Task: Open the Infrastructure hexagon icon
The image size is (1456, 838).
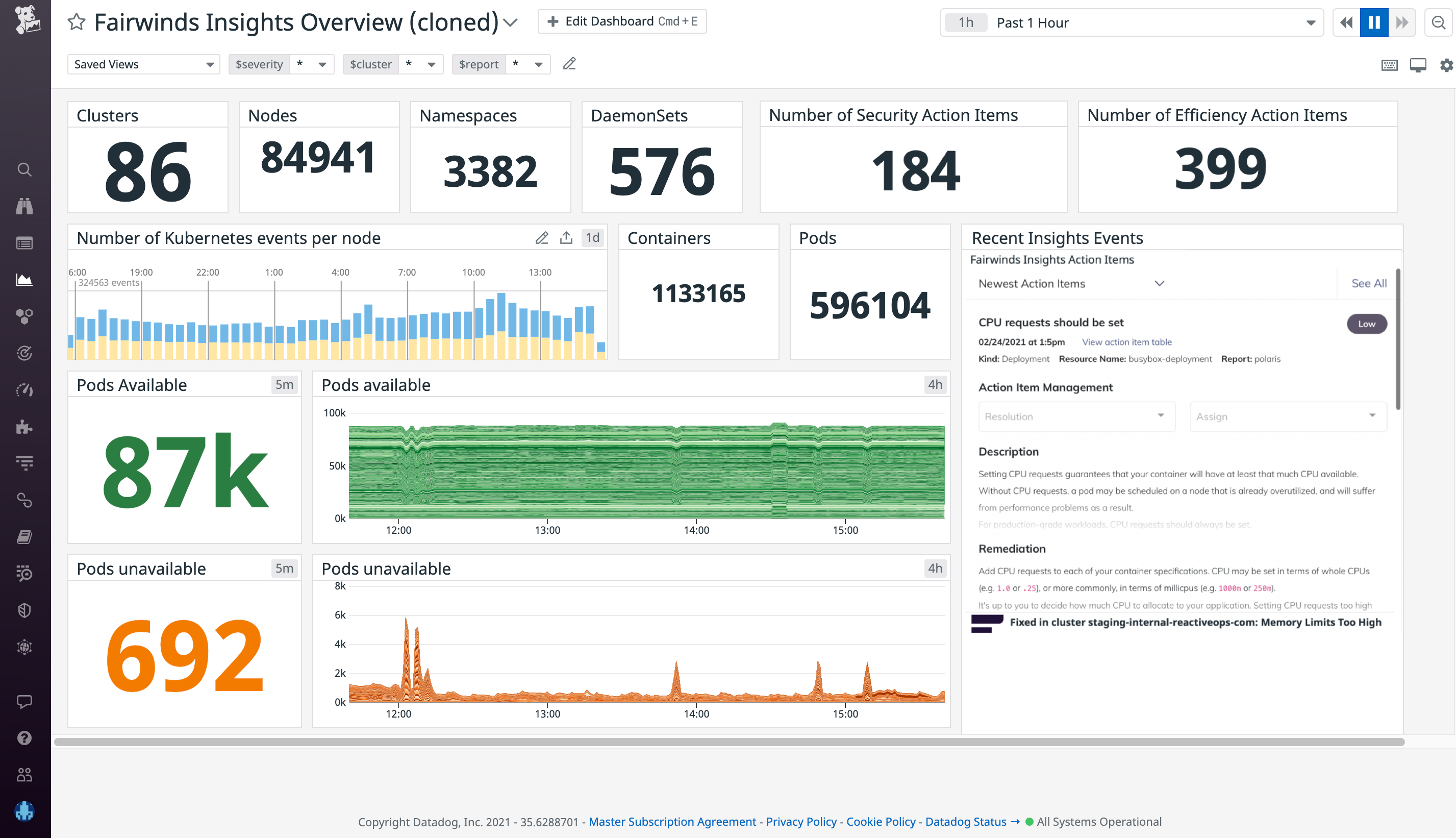Action: [x=24, y=315]
